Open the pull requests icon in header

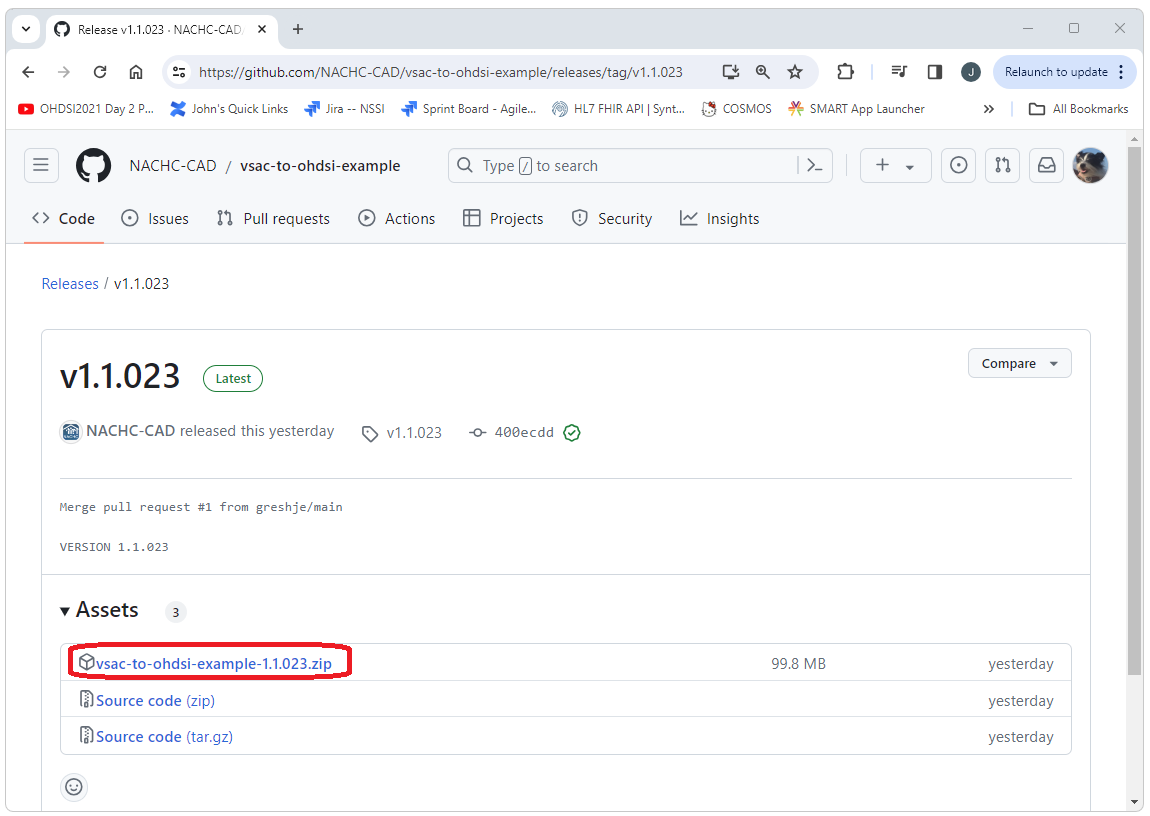click(x=1003, y=165)
